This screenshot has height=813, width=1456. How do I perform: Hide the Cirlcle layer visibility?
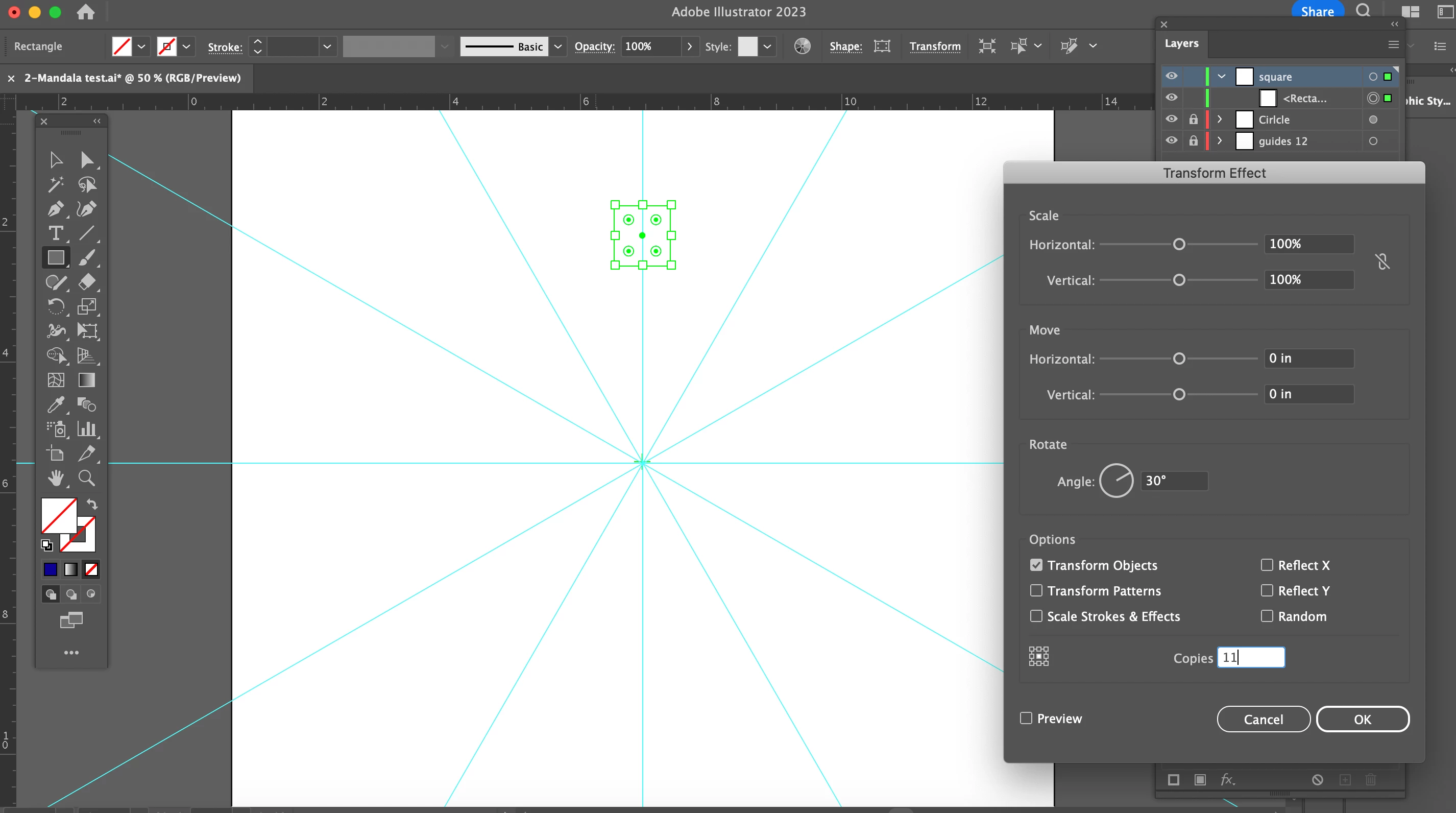point(1171,119)
